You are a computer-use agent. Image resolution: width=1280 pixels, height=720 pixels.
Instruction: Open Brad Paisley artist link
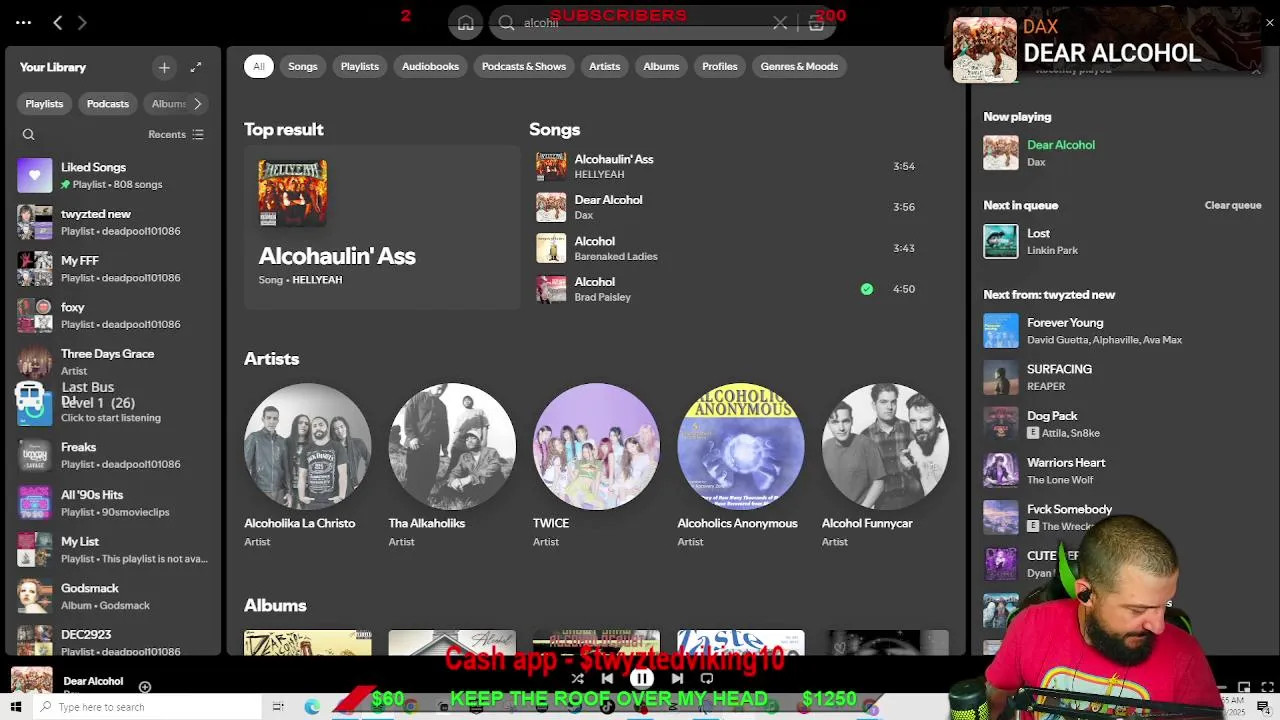tap(602, 297)
